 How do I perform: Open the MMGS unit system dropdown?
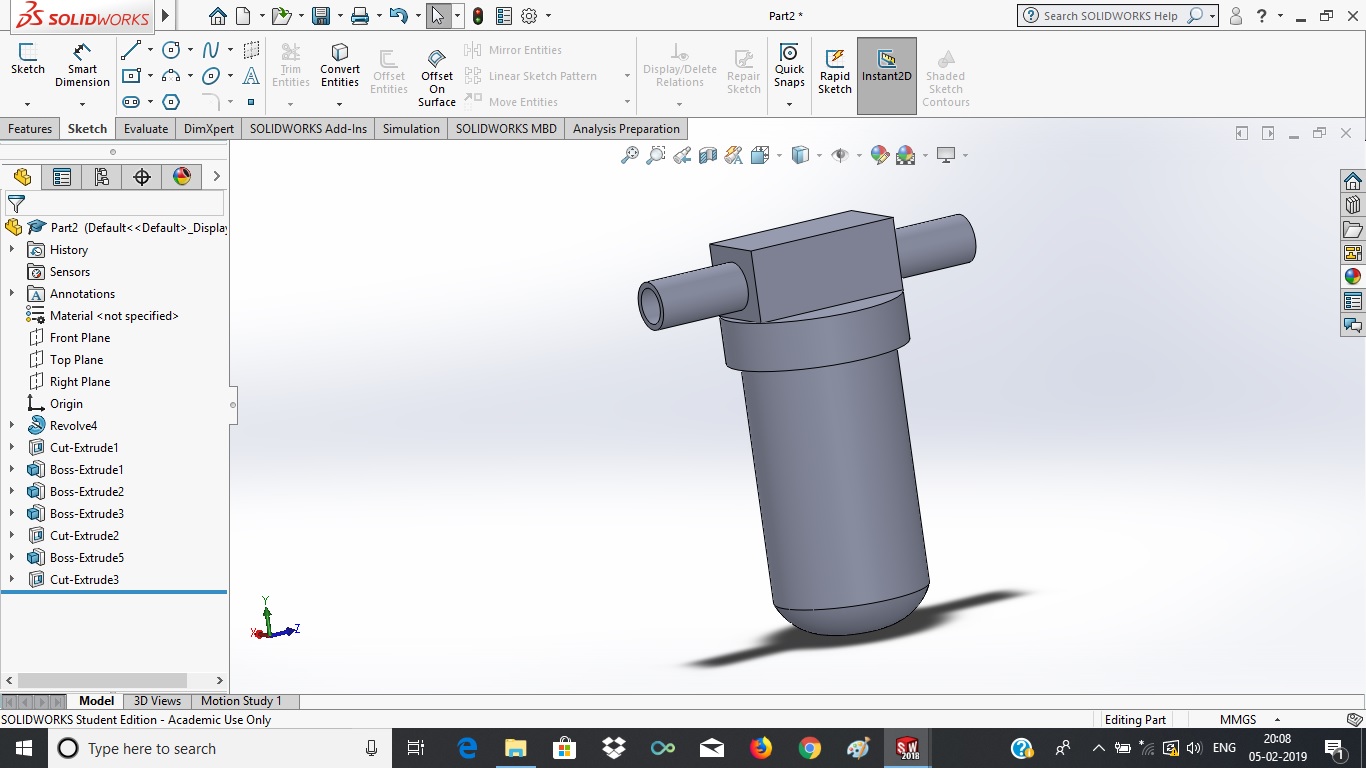pyautogui.click(x=1277, y=720)
